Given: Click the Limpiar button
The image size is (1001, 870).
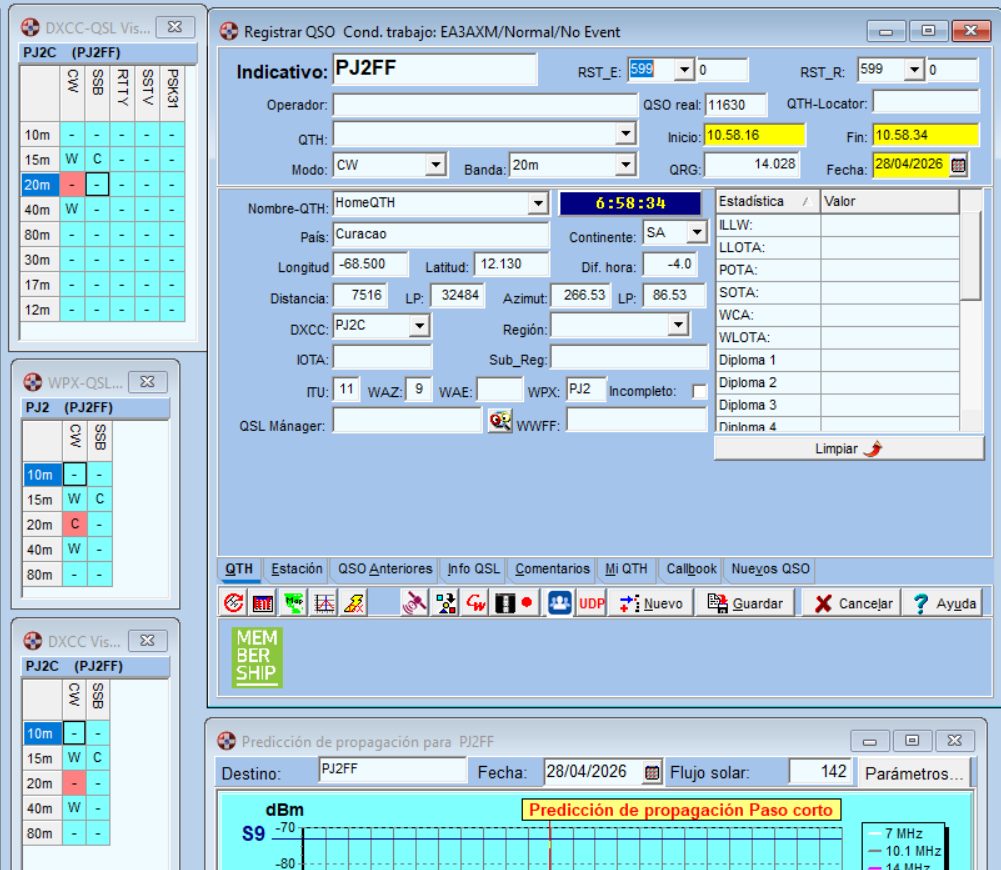Looking at the screenshot, I should [x=848, y=449].
